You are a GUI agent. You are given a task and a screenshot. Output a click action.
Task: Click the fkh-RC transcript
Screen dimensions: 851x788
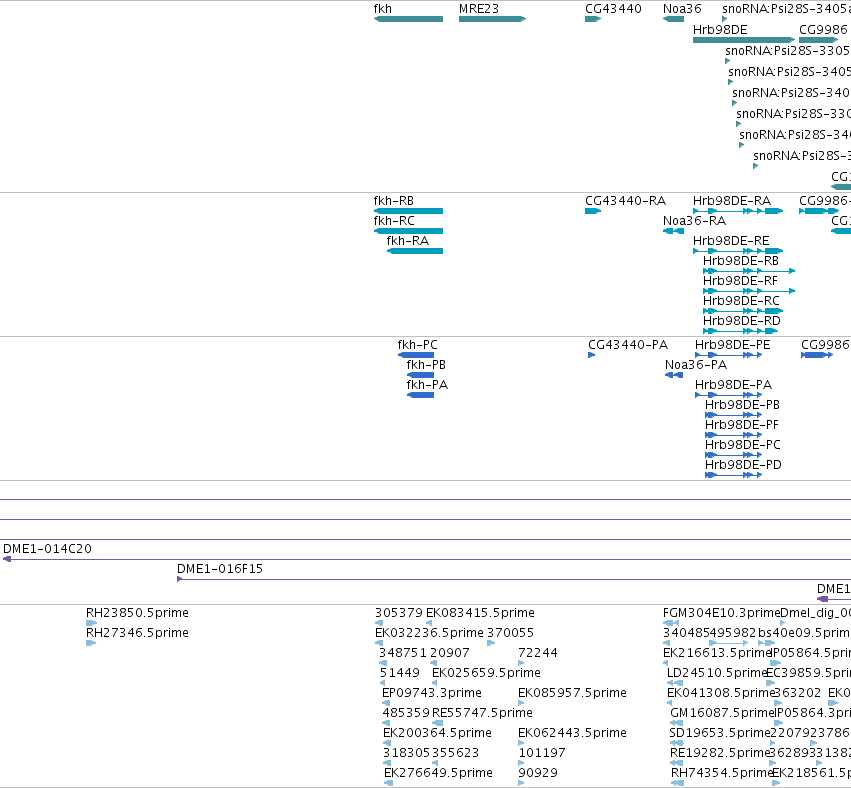(x=408, y=231)
